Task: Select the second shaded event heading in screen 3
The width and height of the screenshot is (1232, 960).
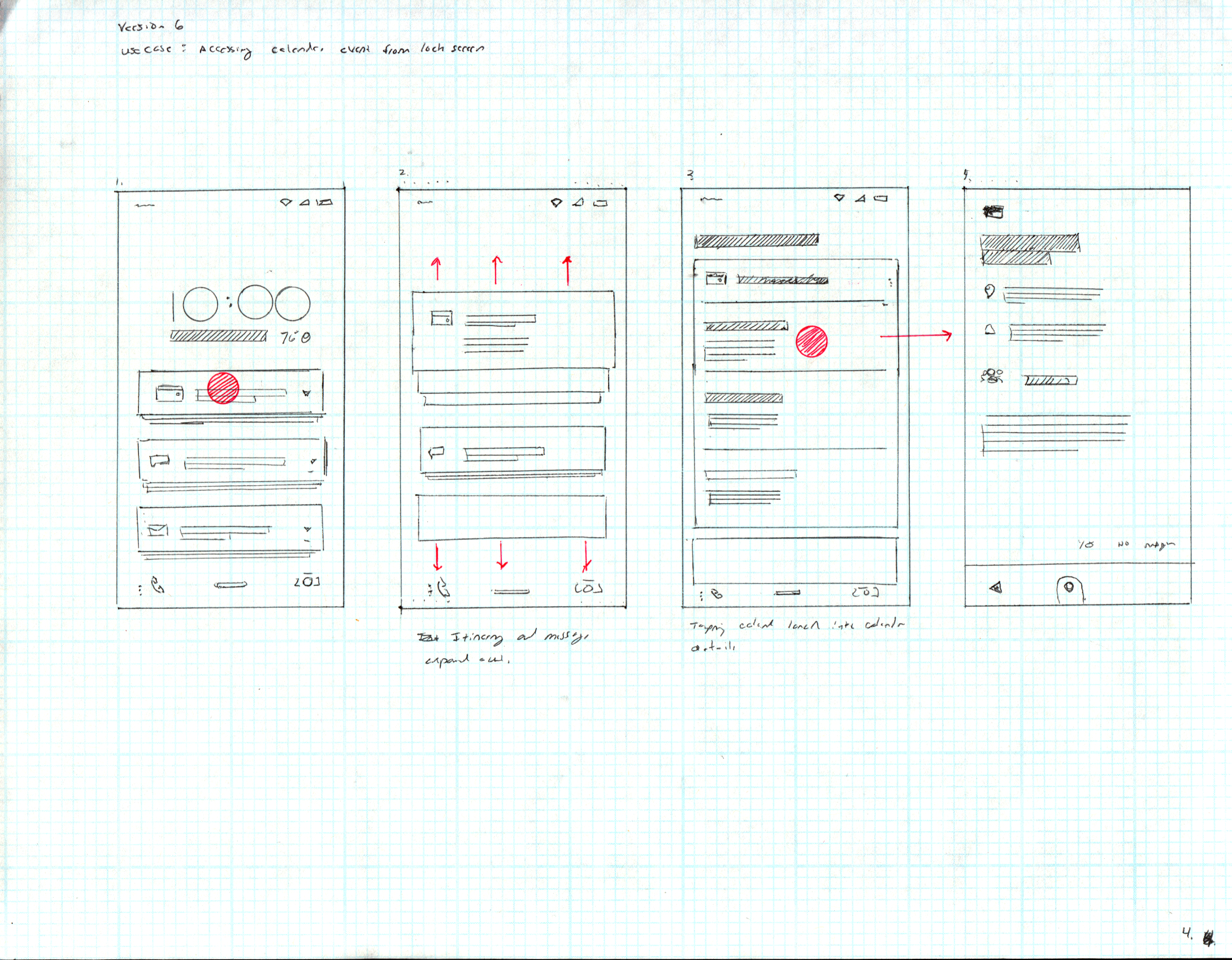Action: point(743,398)
